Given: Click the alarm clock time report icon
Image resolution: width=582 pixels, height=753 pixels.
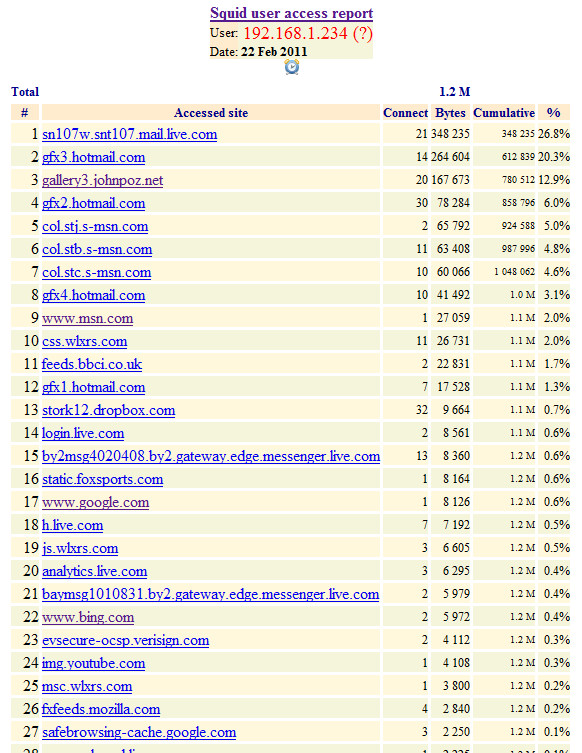Looking at the screenshot, I should click(x=291, y=67).
